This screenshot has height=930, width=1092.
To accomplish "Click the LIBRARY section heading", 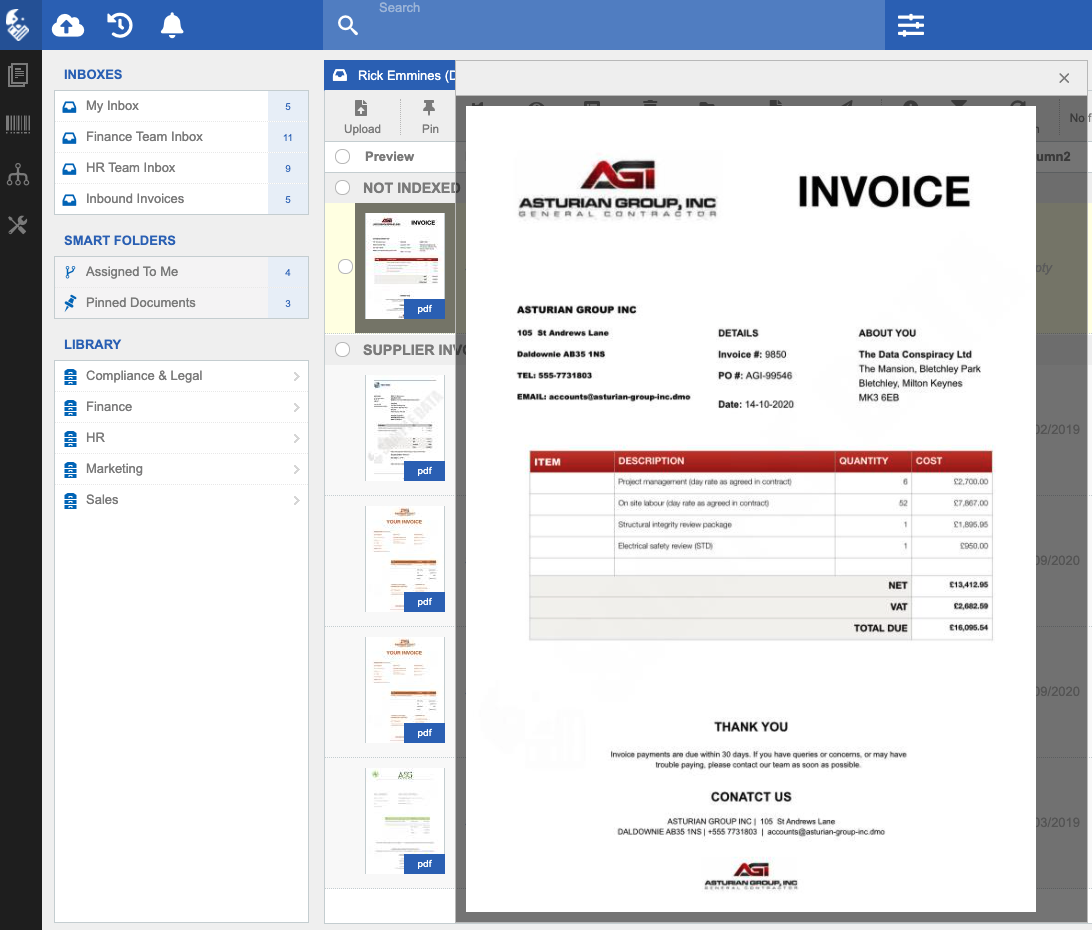I will [93, 344].
